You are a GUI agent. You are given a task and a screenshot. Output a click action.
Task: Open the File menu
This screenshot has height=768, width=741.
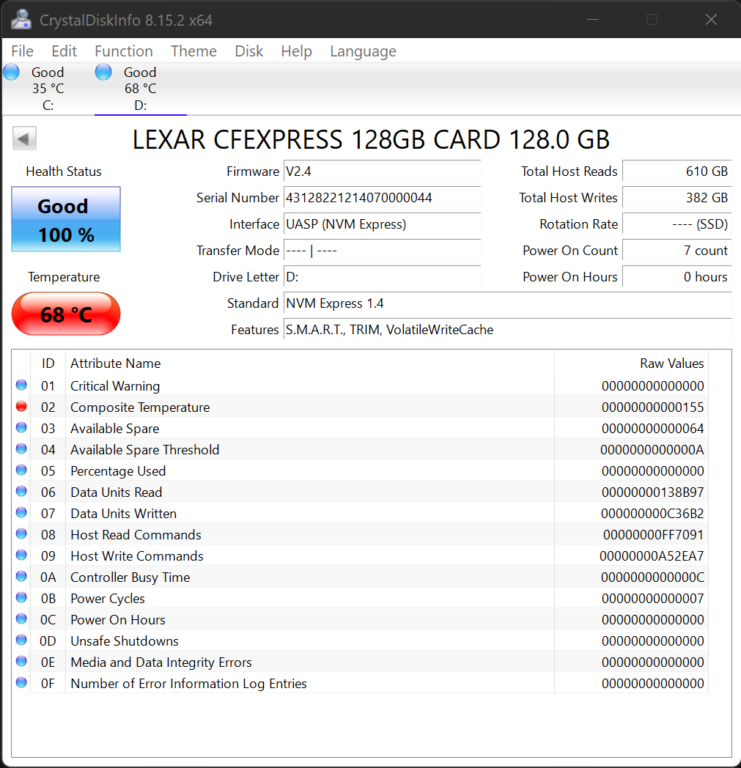point(22,51)
